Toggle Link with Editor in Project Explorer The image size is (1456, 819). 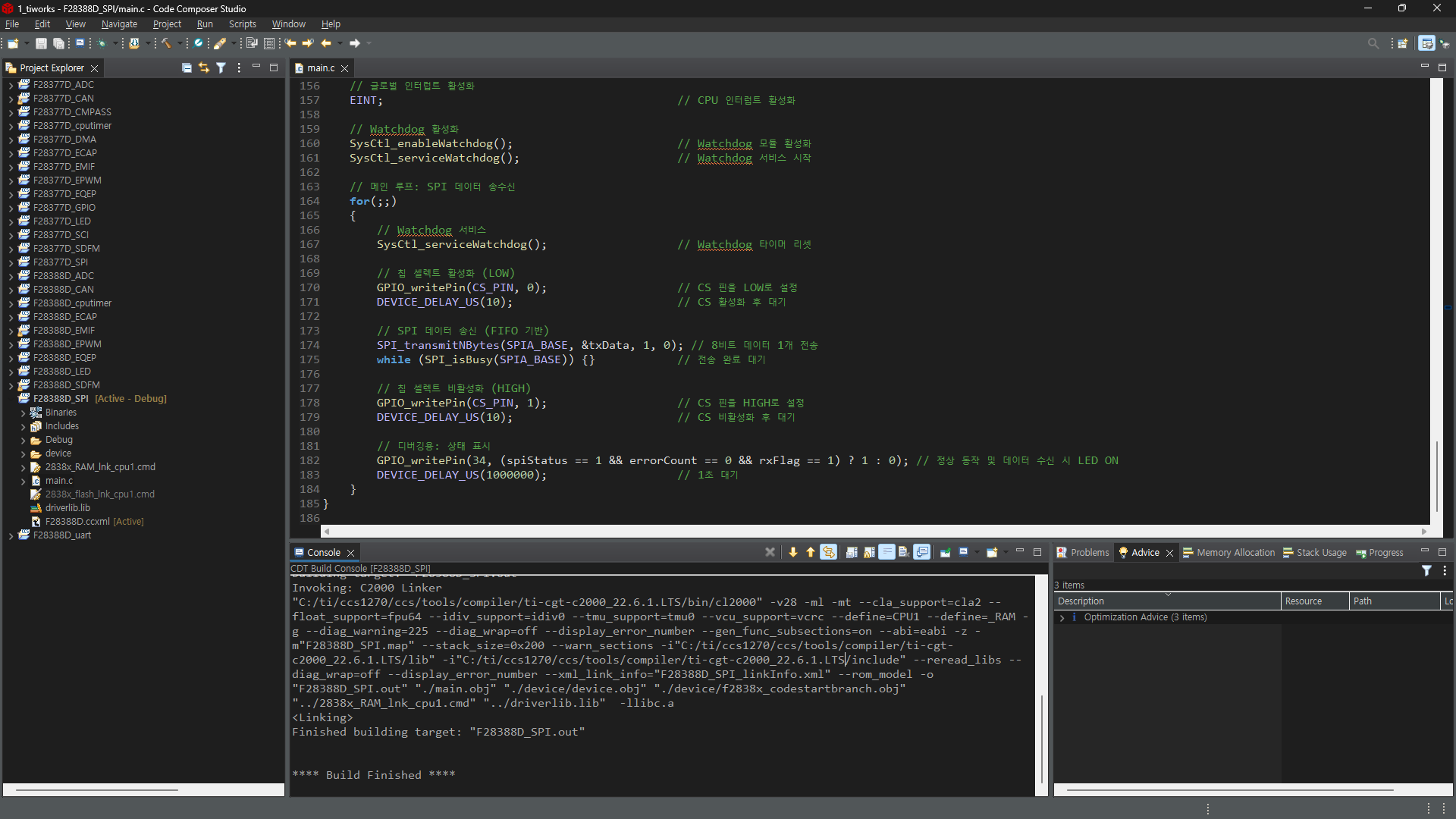(x=203, y=67)
